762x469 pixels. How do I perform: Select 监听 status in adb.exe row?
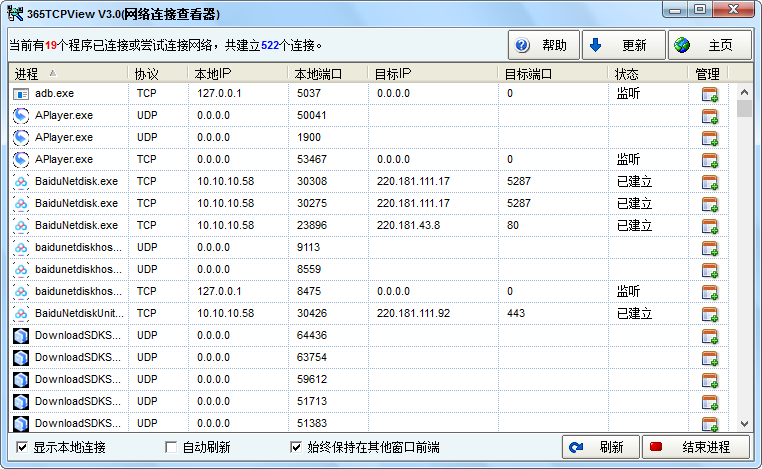coord(628,93)
